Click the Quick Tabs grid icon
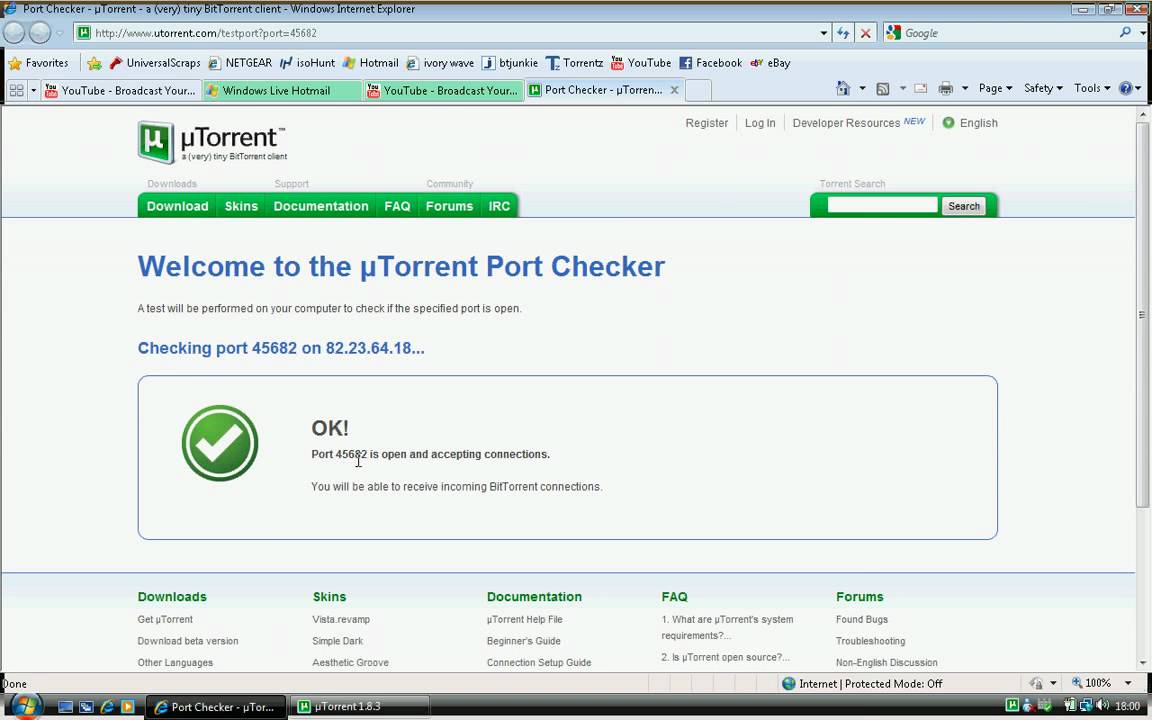 [x=16, y=90]
